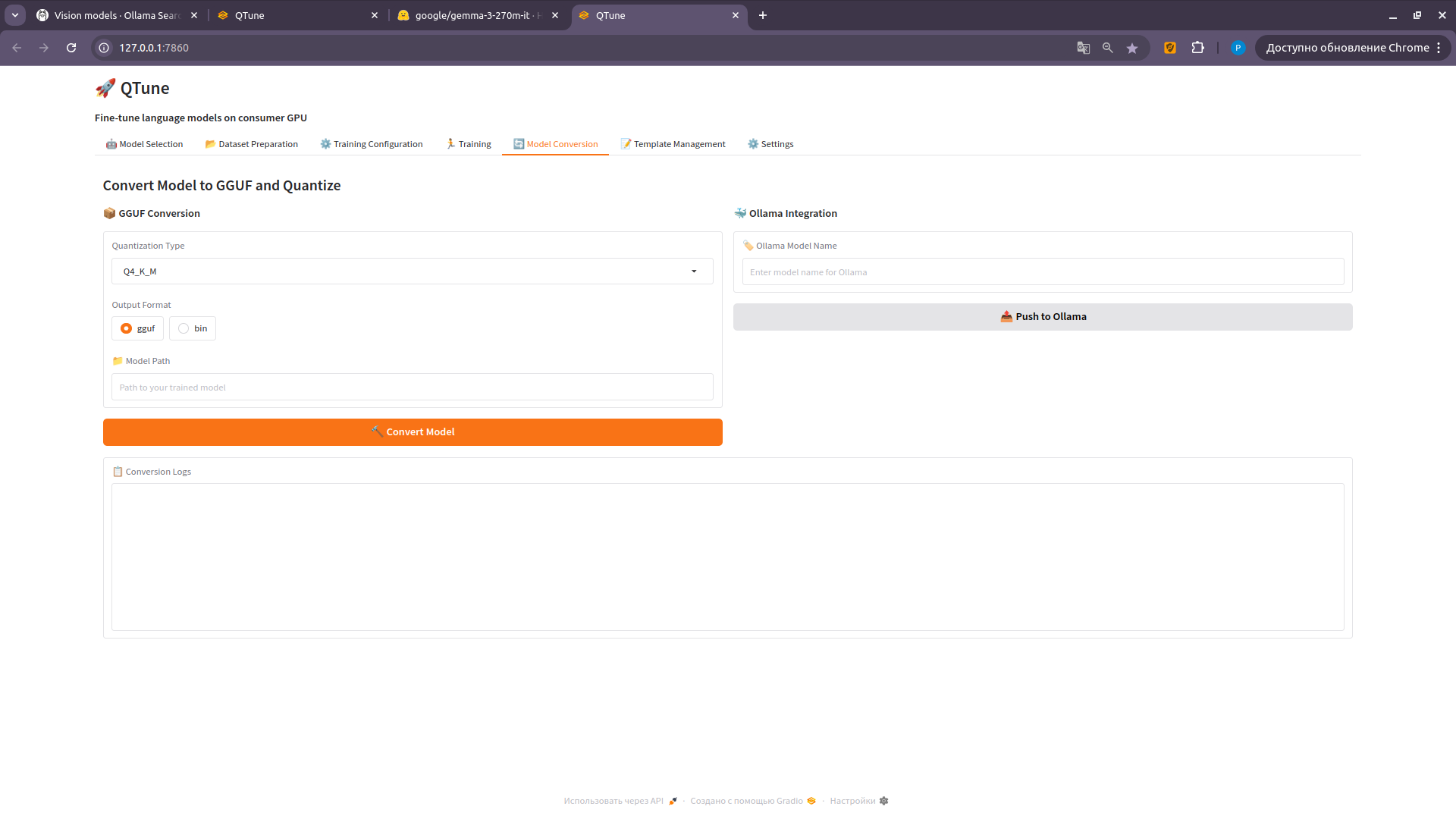Open the Template Management tab
Screen dimensions: 1456x819
673,144
